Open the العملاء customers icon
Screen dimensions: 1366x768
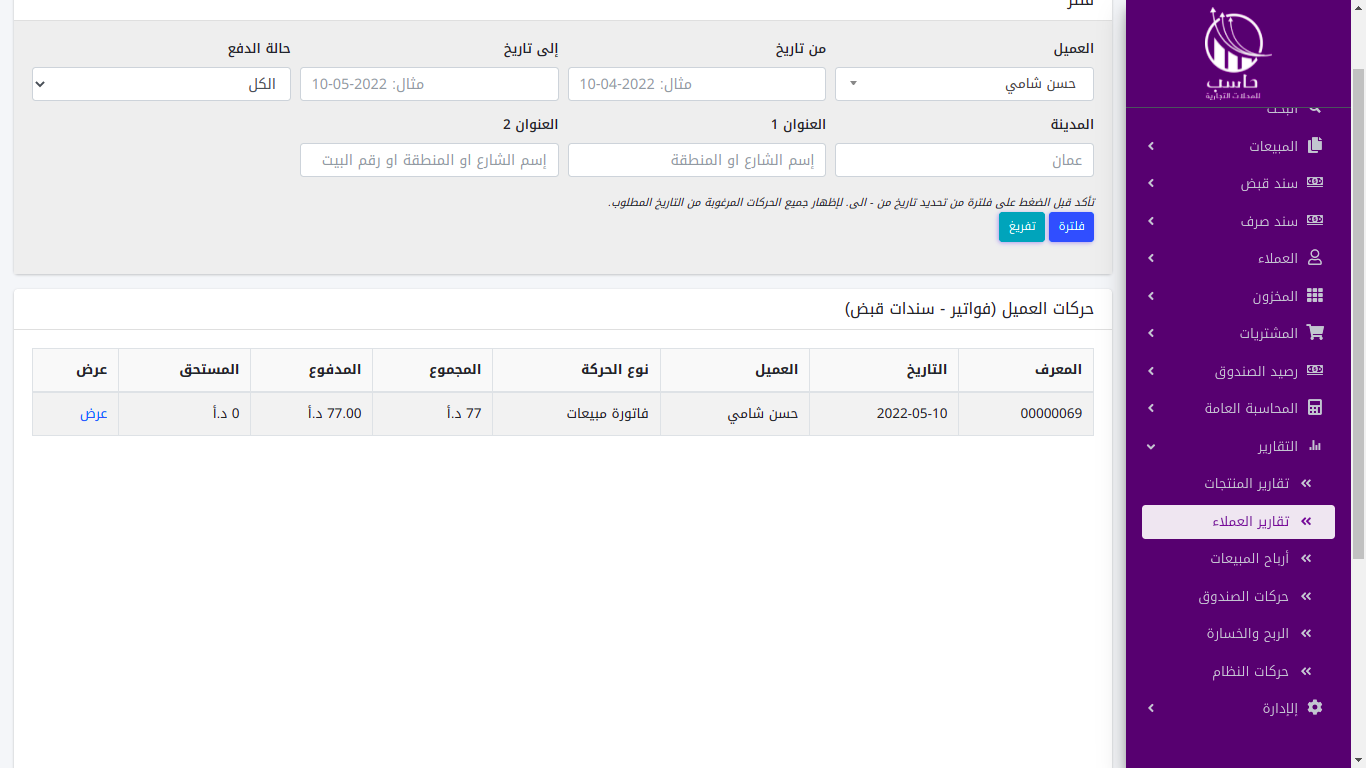(x=1316, y=258)
